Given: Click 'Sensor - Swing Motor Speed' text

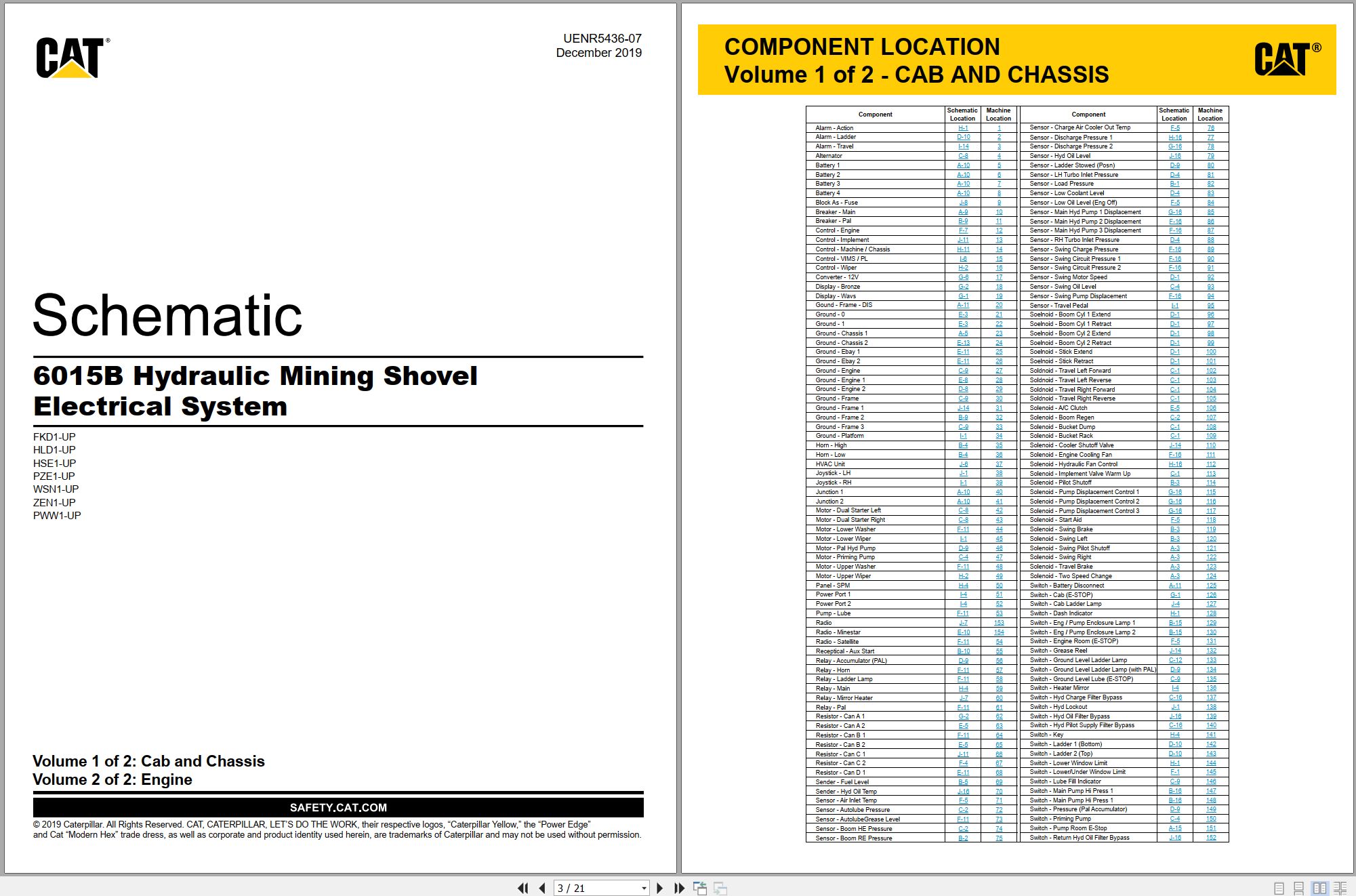Looking at the screenshot, I should click(x=1068, y=277).
